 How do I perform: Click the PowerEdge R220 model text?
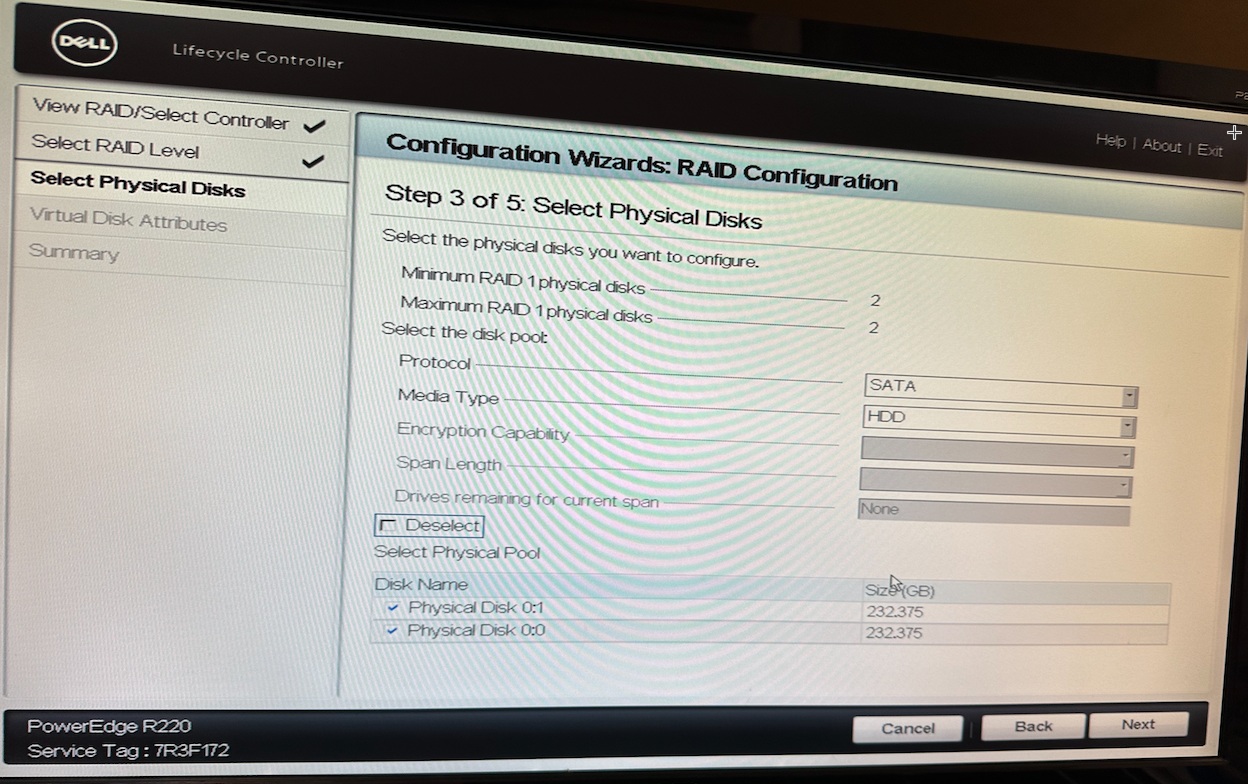point(109,726)
